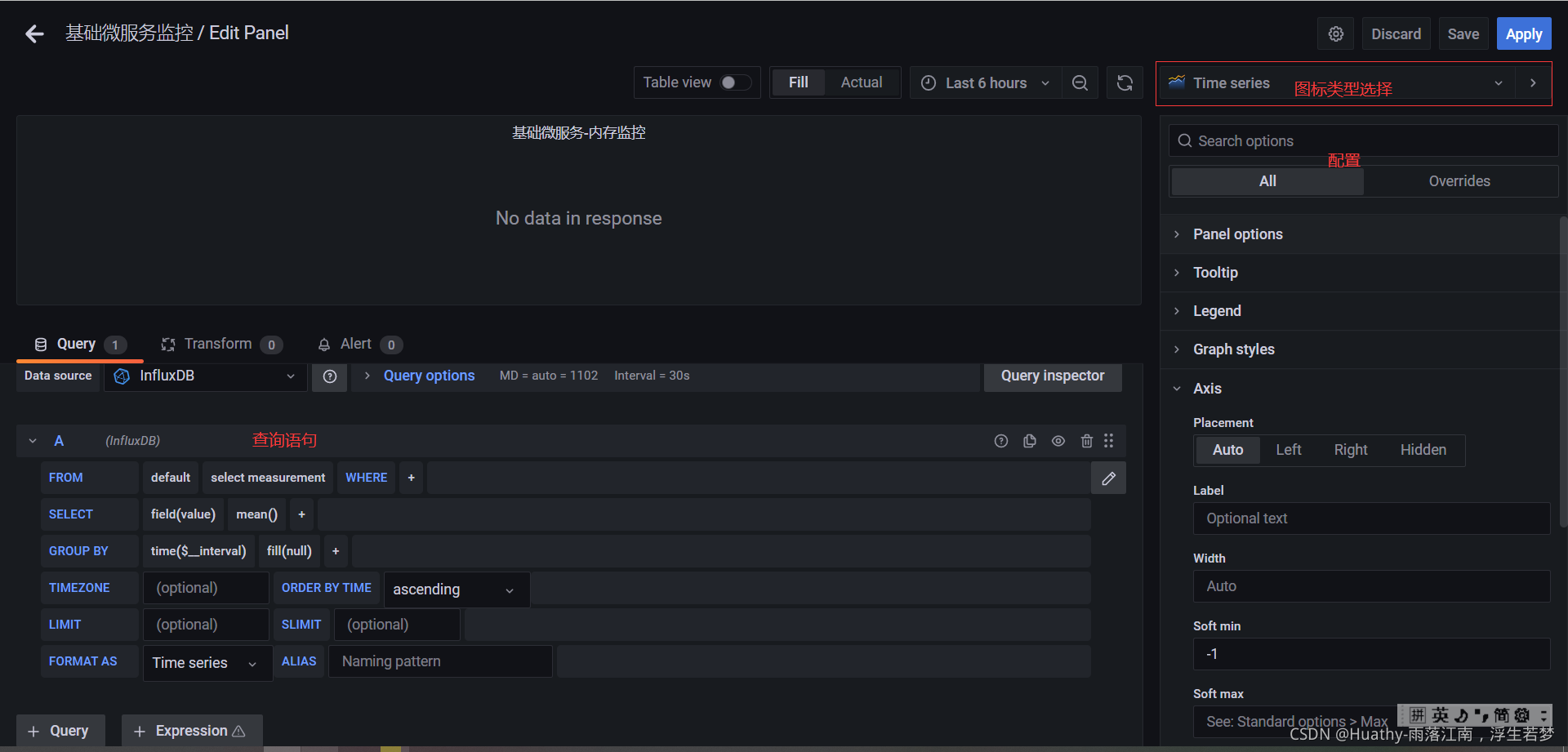Focus ALIAS naming pattern field
This screenshot has width=1568, height=752.
[x=440, y=661]
